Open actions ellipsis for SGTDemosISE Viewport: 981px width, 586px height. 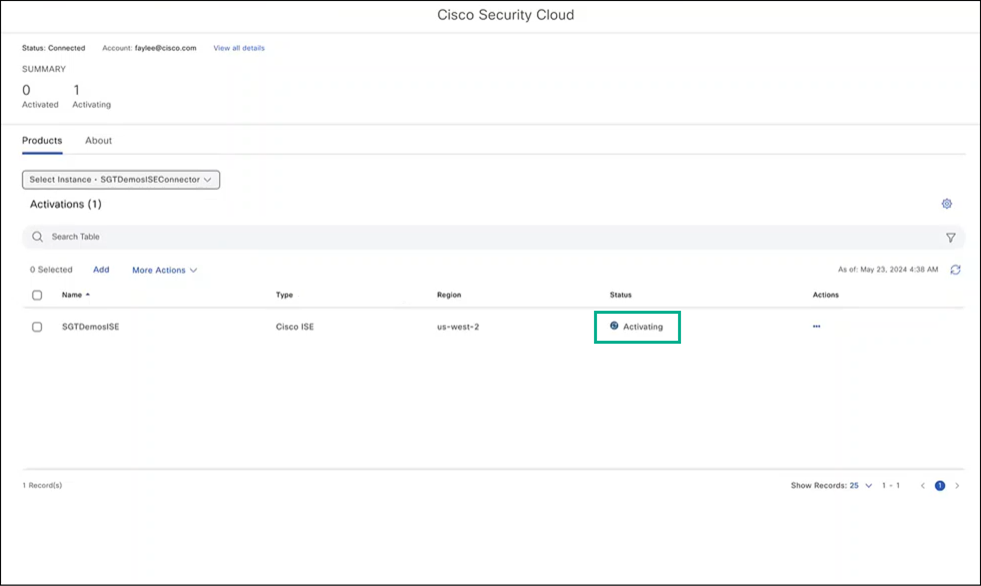(816, 326)
